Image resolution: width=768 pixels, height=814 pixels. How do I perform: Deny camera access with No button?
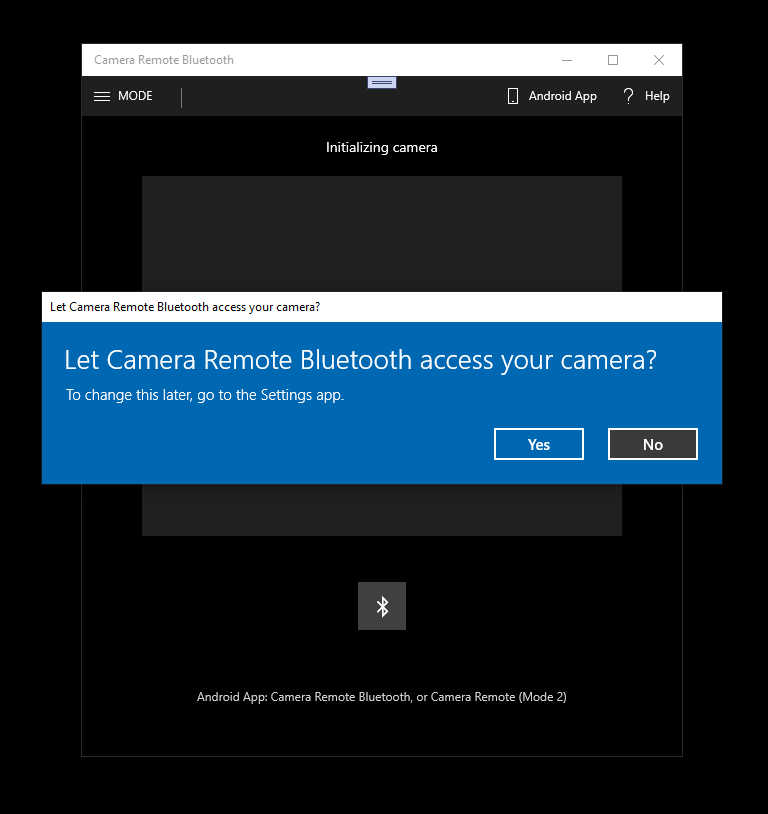(x=653, y=444)
